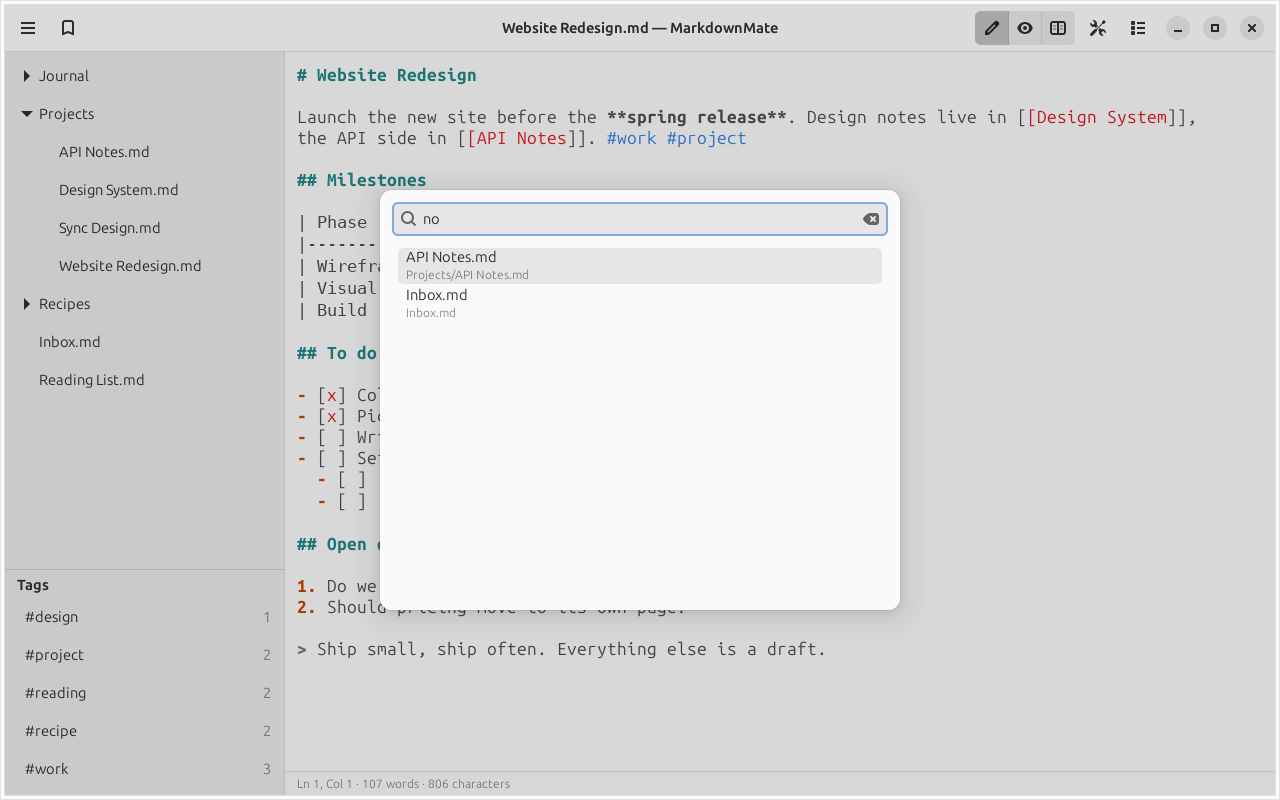The image size is (1280, 800).
Task: Filter by the #reading tag
Action: pos(145,693)
